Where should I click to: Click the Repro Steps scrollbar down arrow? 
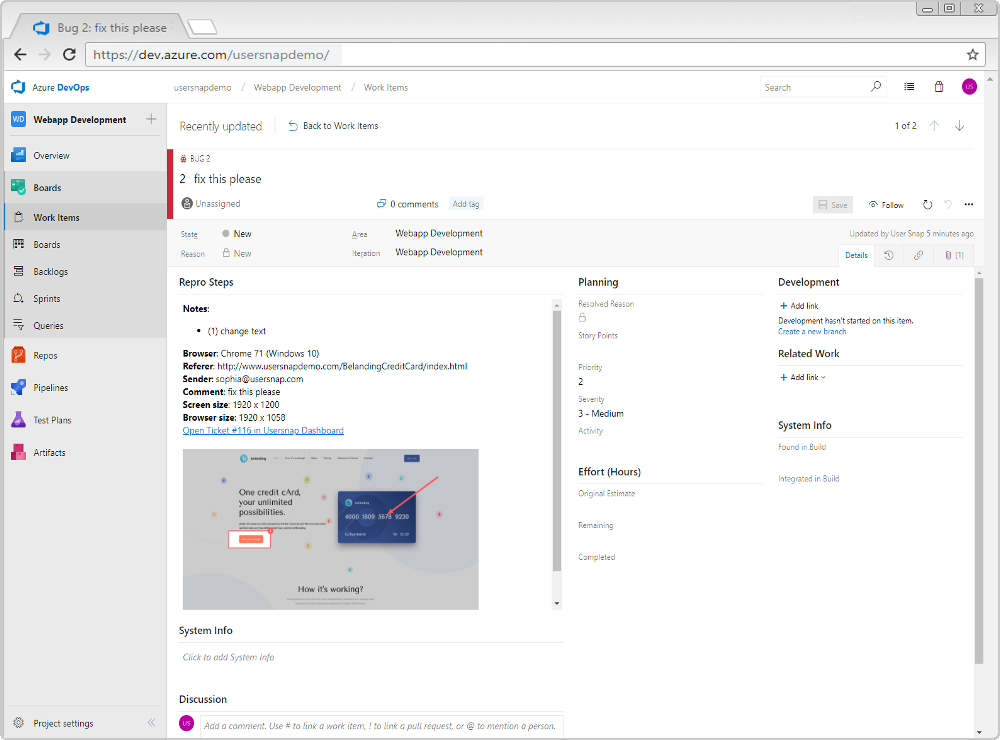tap(557, 603)
